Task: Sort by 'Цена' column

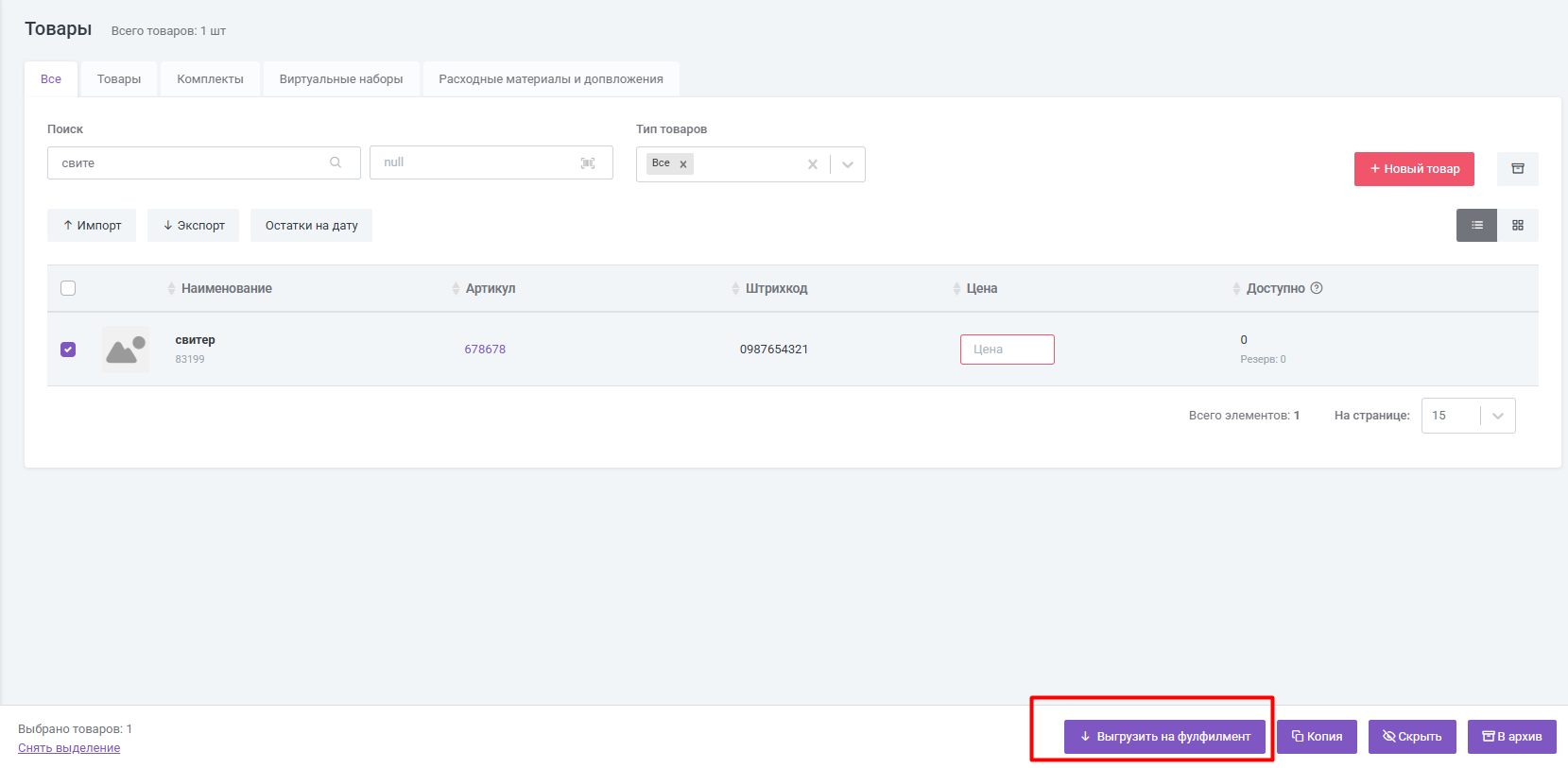Action: [x=975, y=288]
